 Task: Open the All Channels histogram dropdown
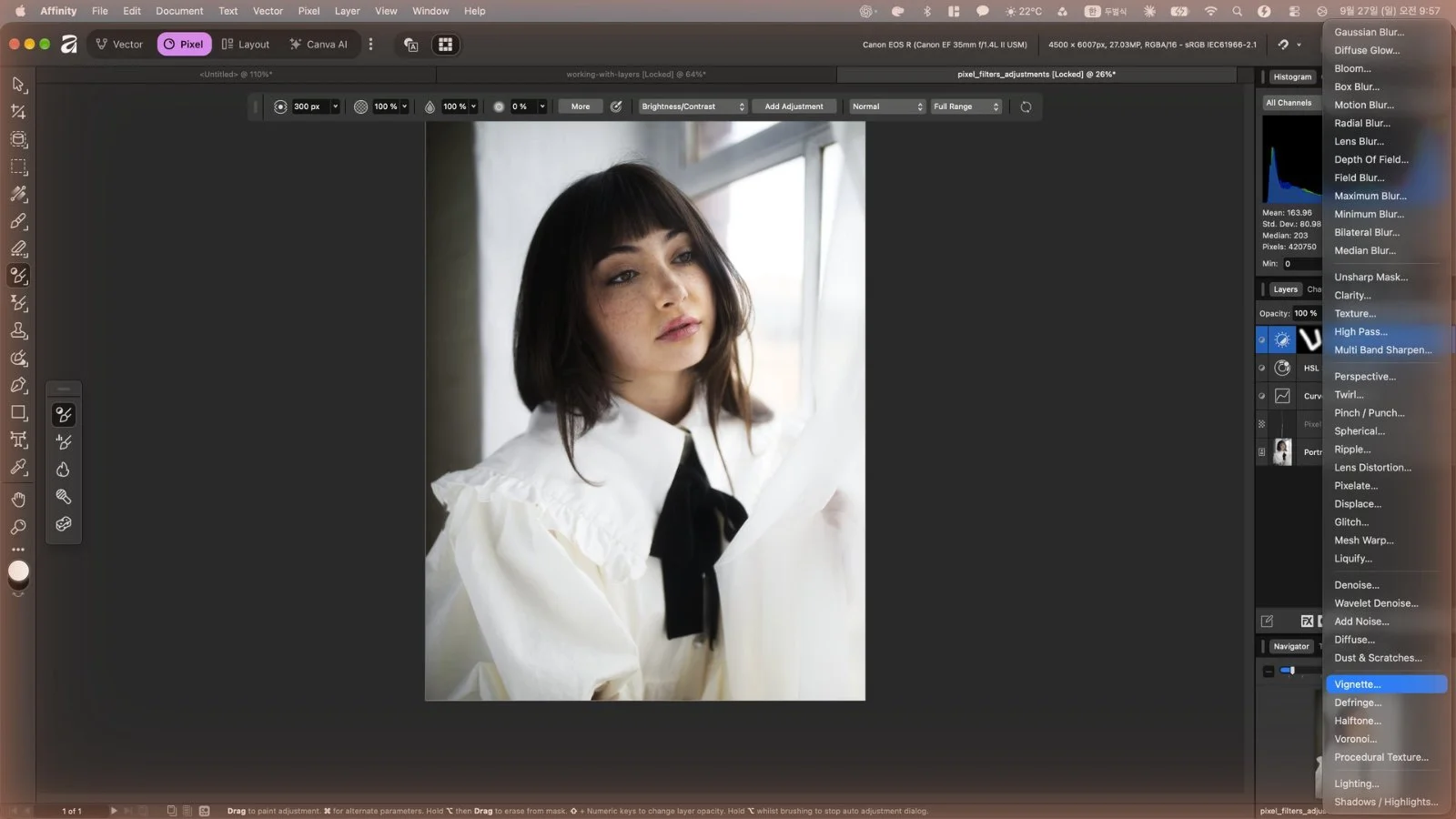tap(1291, 103)
